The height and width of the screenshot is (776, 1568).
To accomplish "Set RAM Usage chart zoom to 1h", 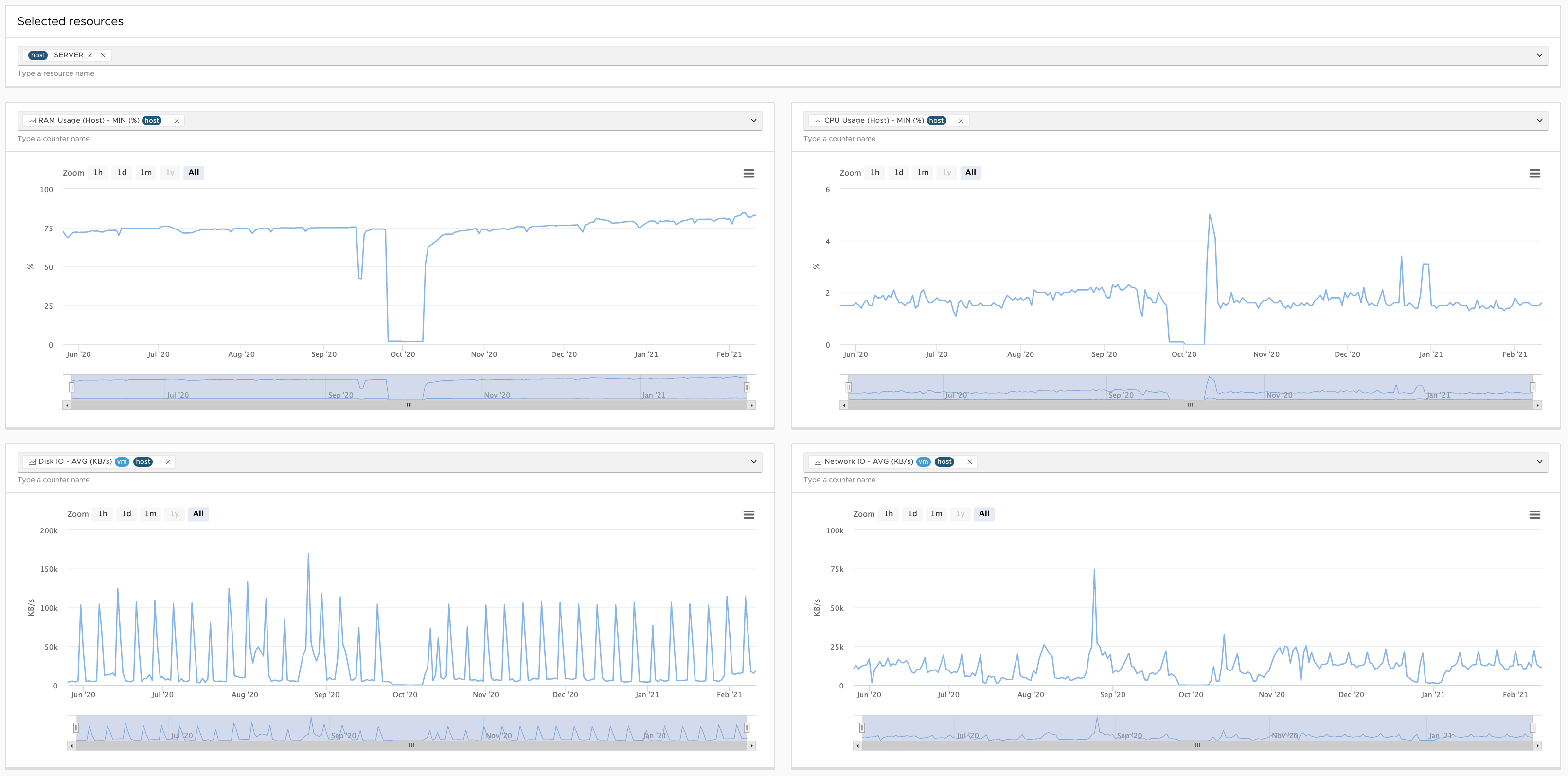I will coord(98,173).
